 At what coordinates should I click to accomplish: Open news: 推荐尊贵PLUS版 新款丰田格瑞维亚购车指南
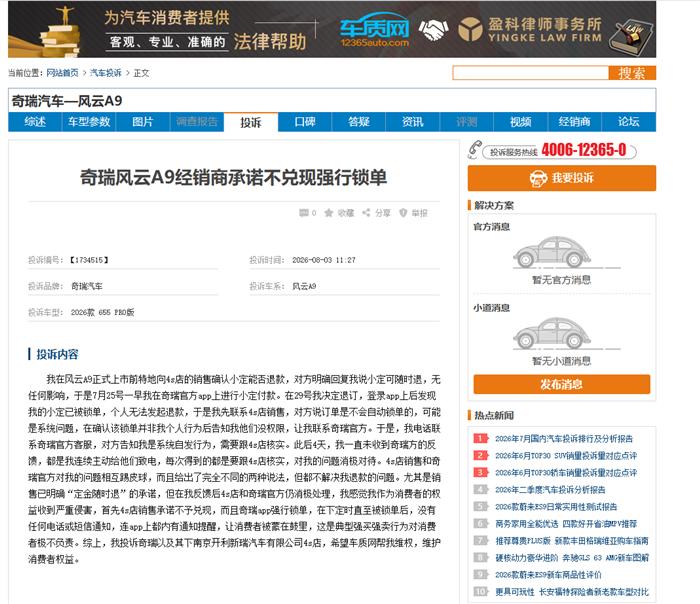[x=571, y=541]
